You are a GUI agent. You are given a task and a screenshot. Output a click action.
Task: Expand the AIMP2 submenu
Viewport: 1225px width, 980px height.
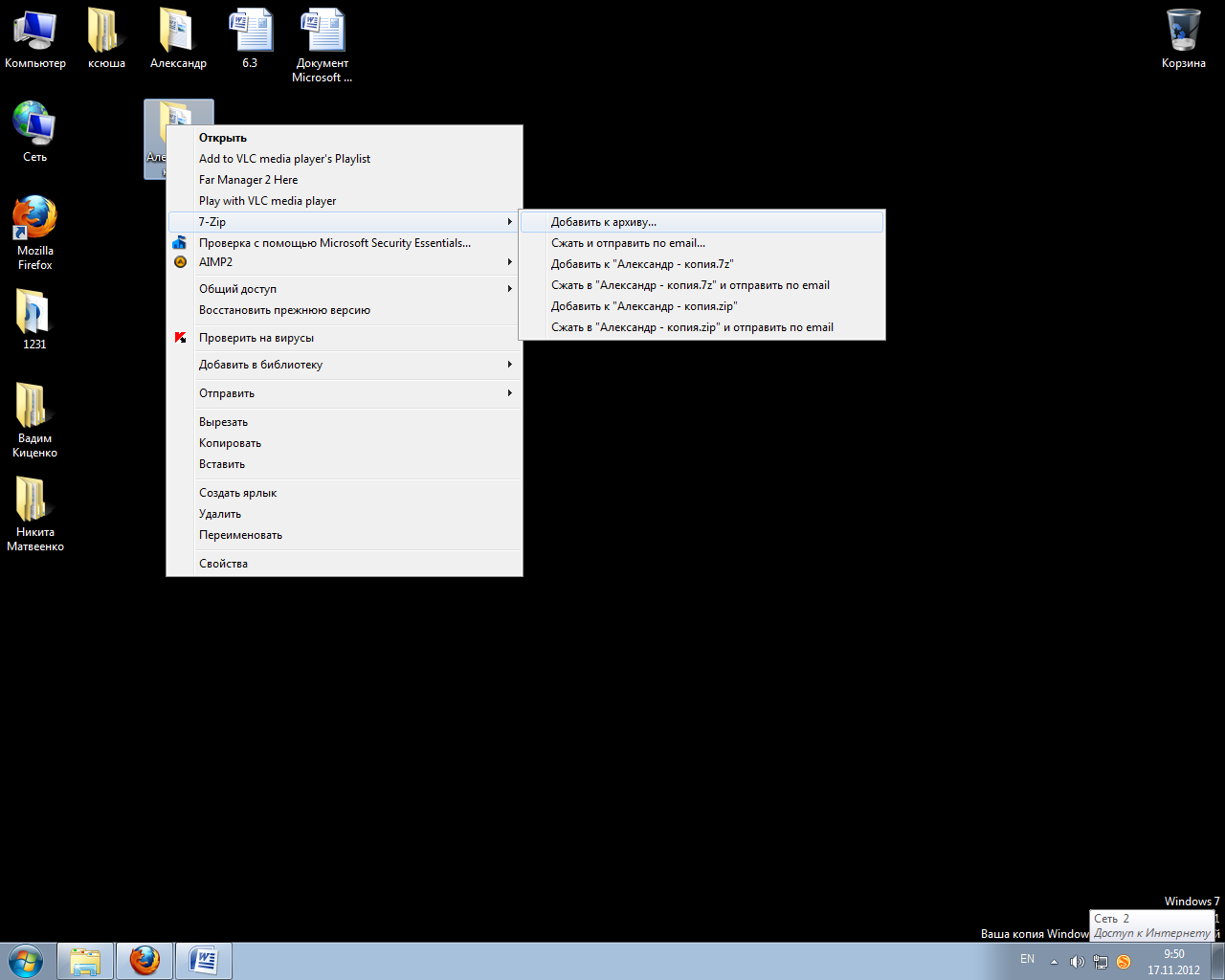pos(345,262)
